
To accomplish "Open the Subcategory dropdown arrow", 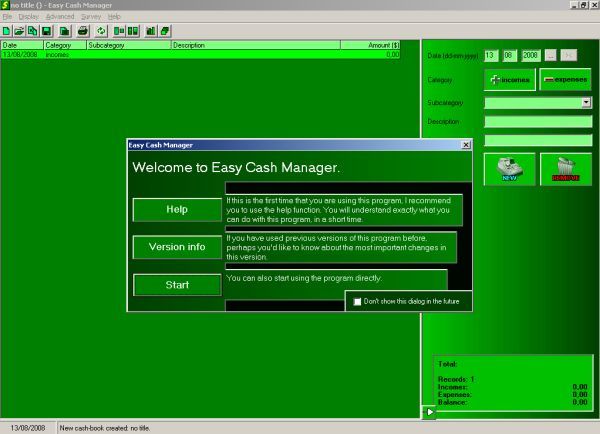I will pyautogui.click(x=586, y=102).
